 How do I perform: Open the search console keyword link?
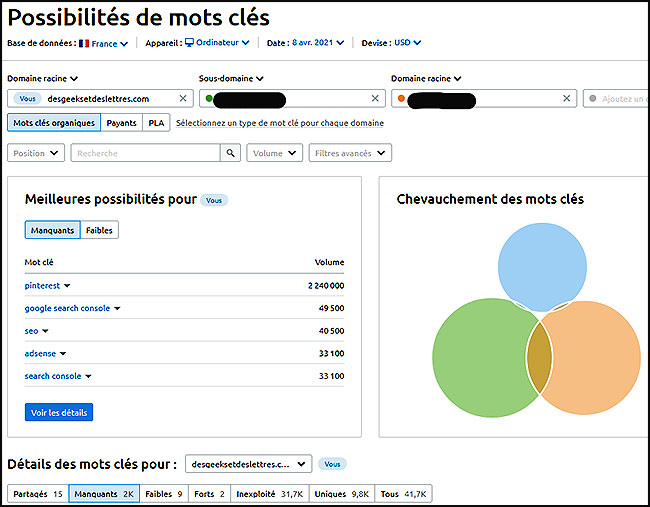(53, 376)
